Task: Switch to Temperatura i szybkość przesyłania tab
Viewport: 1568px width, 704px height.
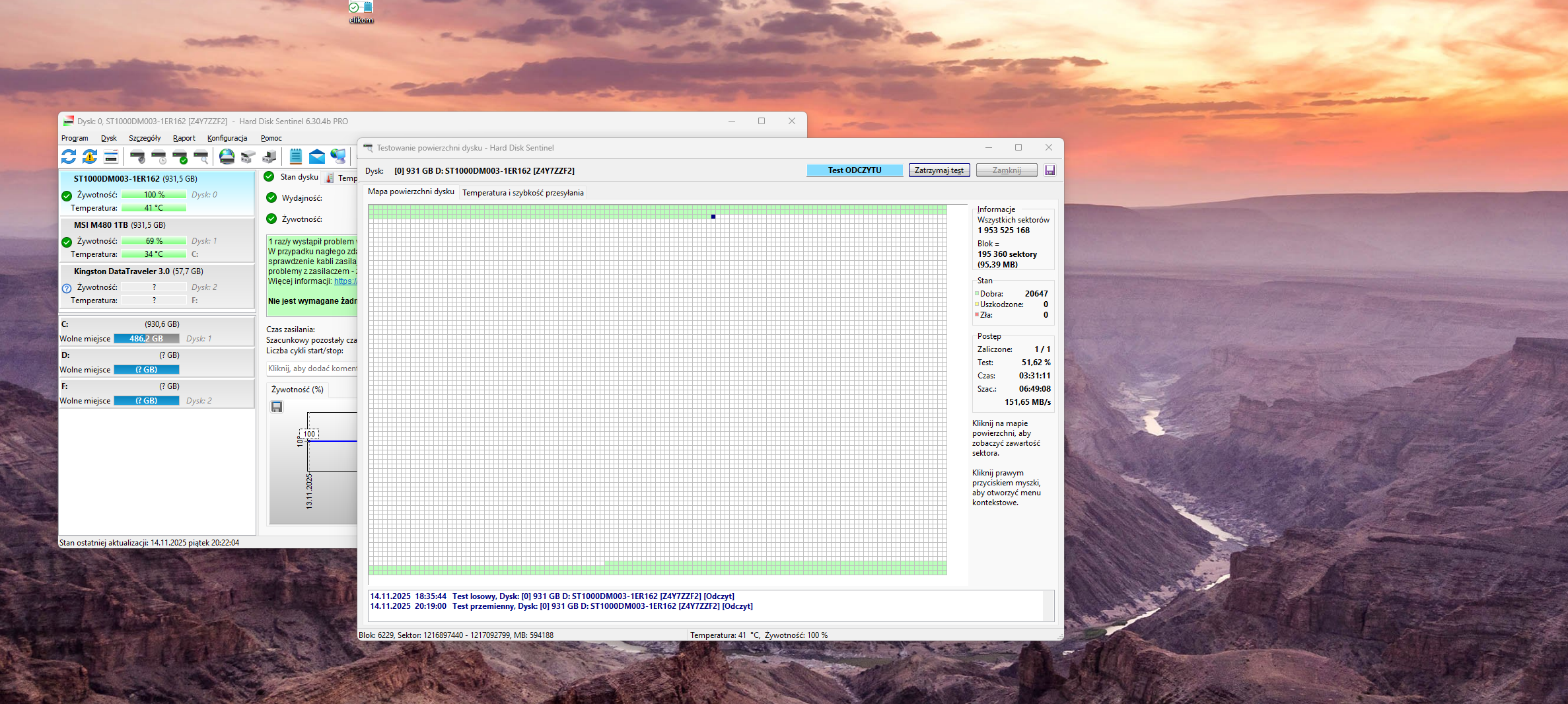Action: [522, 193]
